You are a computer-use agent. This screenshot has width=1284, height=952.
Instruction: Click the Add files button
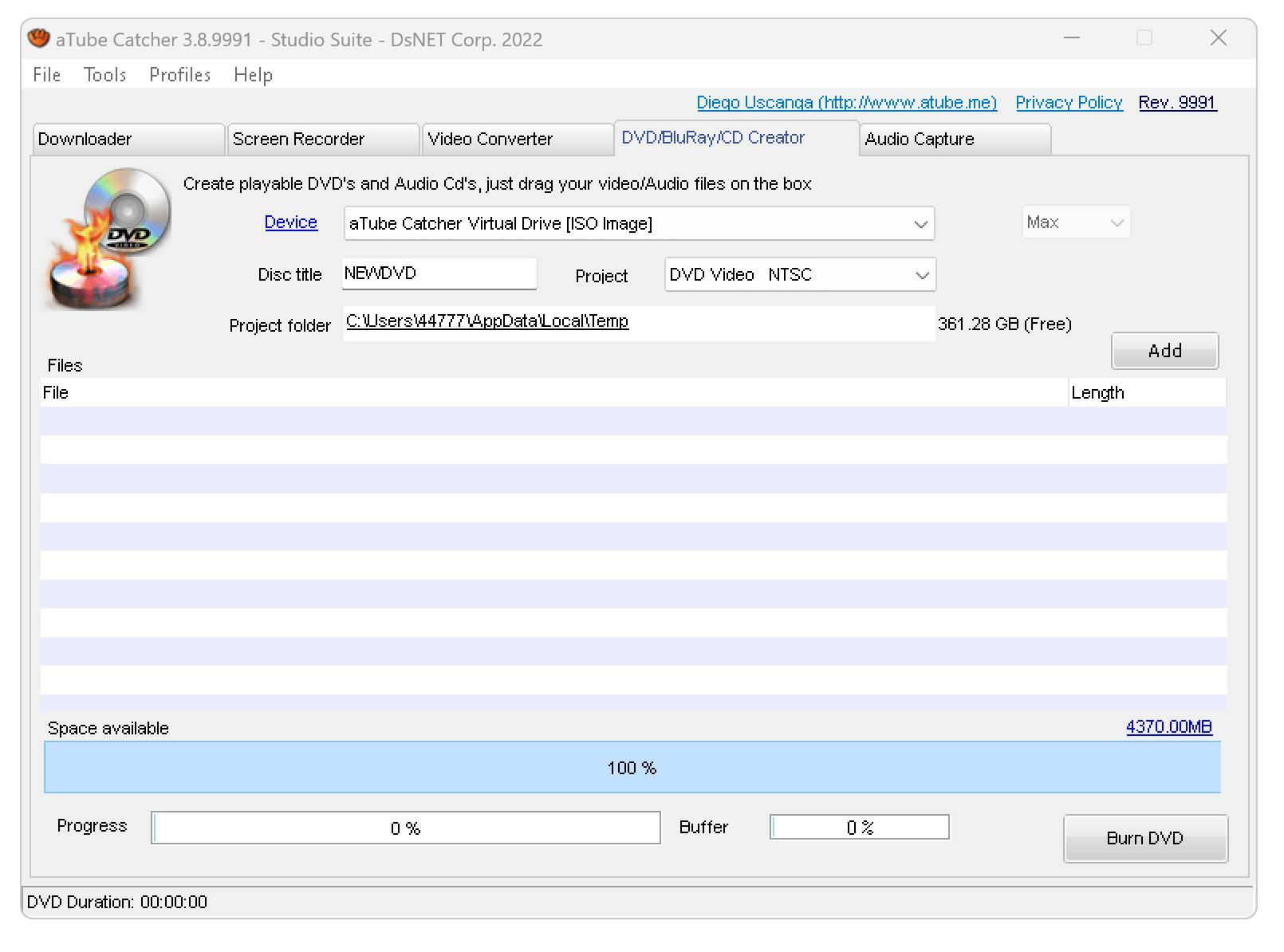(1165, 351)
